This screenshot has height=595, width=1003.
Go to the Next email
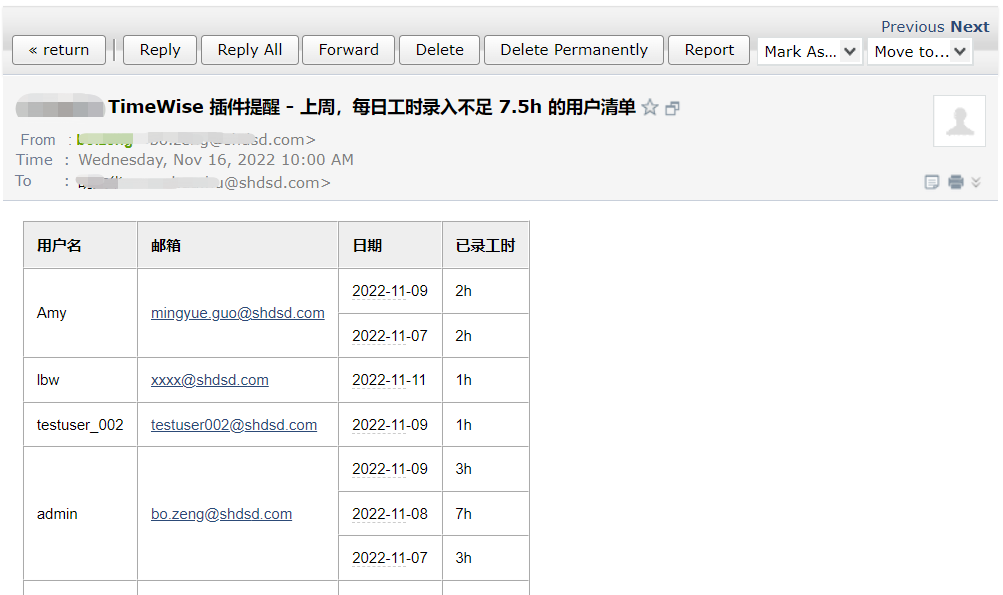point(970,27)
